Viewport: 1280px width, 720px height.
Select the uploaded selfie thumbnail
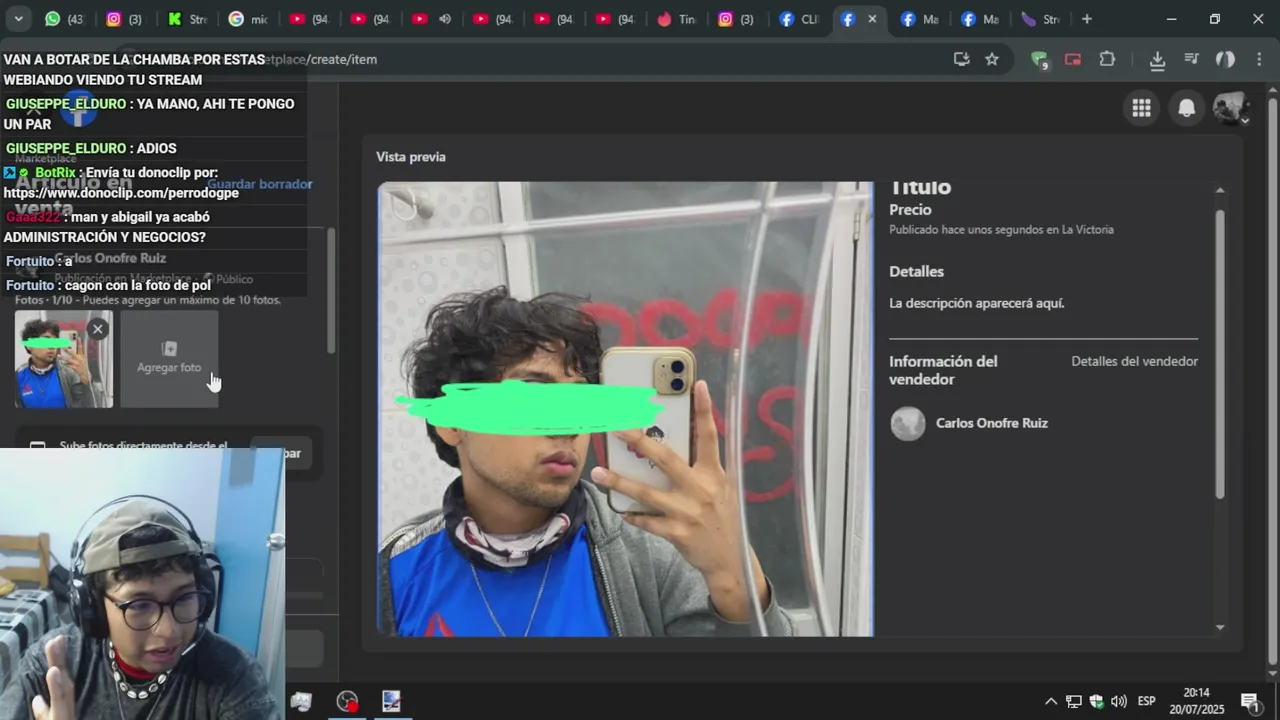click(63, 359)
